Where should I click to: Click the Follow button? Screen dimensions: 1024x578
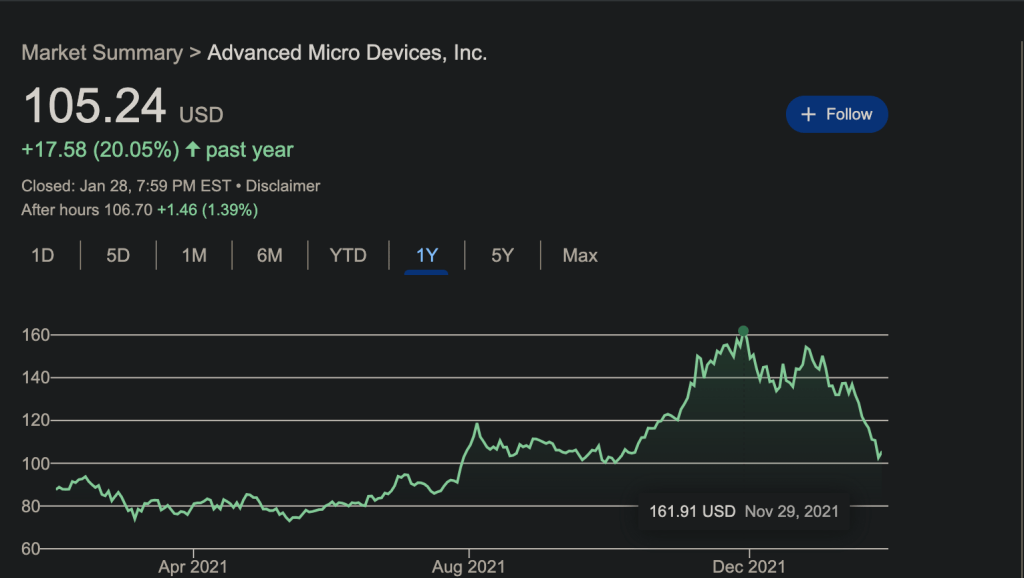pyautogui.click(x=837, y=114)
